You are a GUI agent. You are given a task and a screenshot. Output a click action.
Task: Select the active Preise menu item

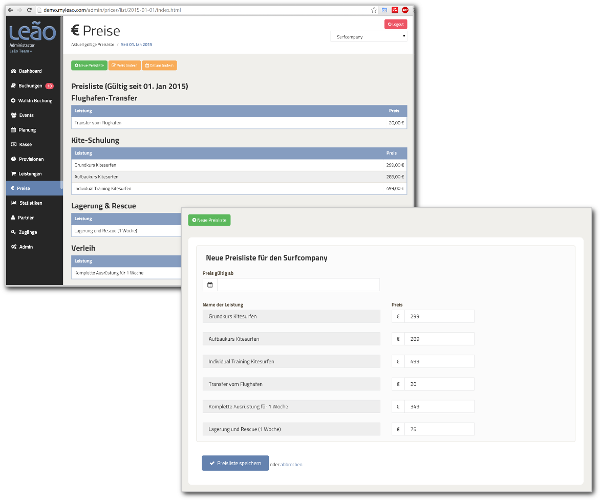point(30,188)
